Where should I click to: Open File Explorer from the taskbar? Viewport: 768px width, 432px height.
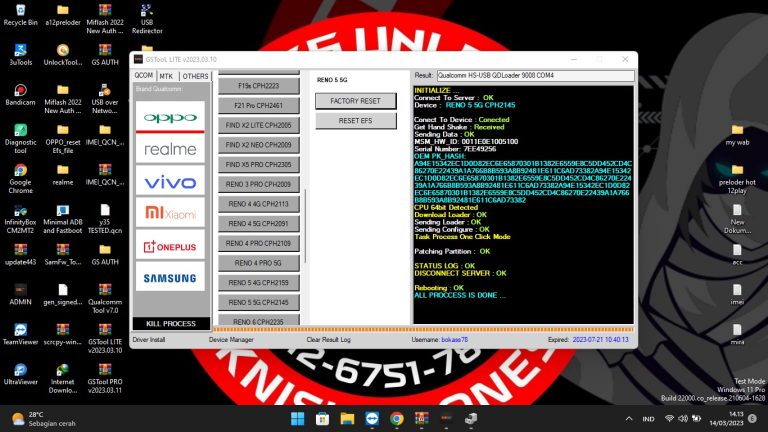point(347,419)
